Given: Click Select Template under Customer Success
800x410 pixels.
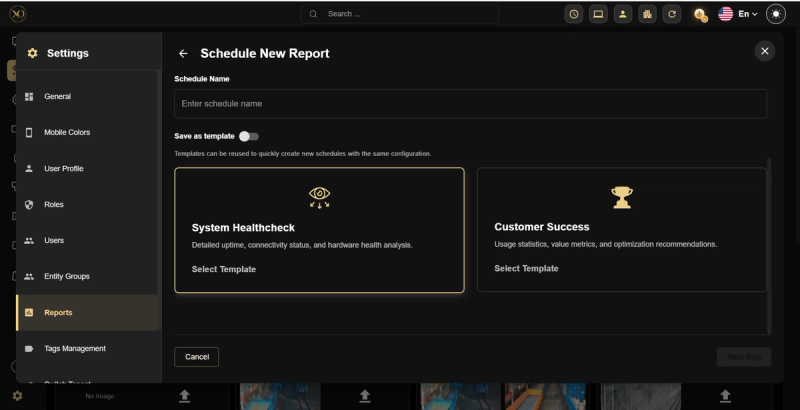Looking at the screenshot, I should coord(526,268).
